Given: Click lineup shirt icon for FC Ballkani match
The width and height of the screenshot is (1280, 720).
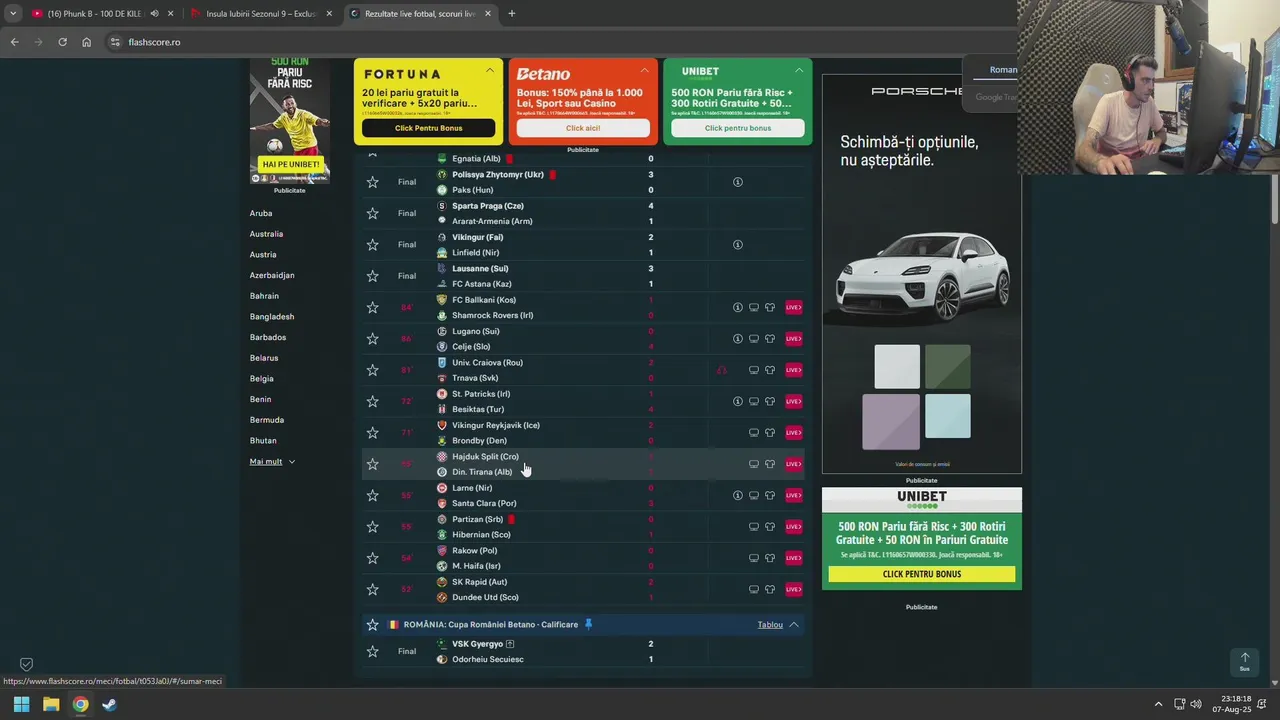Looking at the screenshot, I should (x=770, y=307).
